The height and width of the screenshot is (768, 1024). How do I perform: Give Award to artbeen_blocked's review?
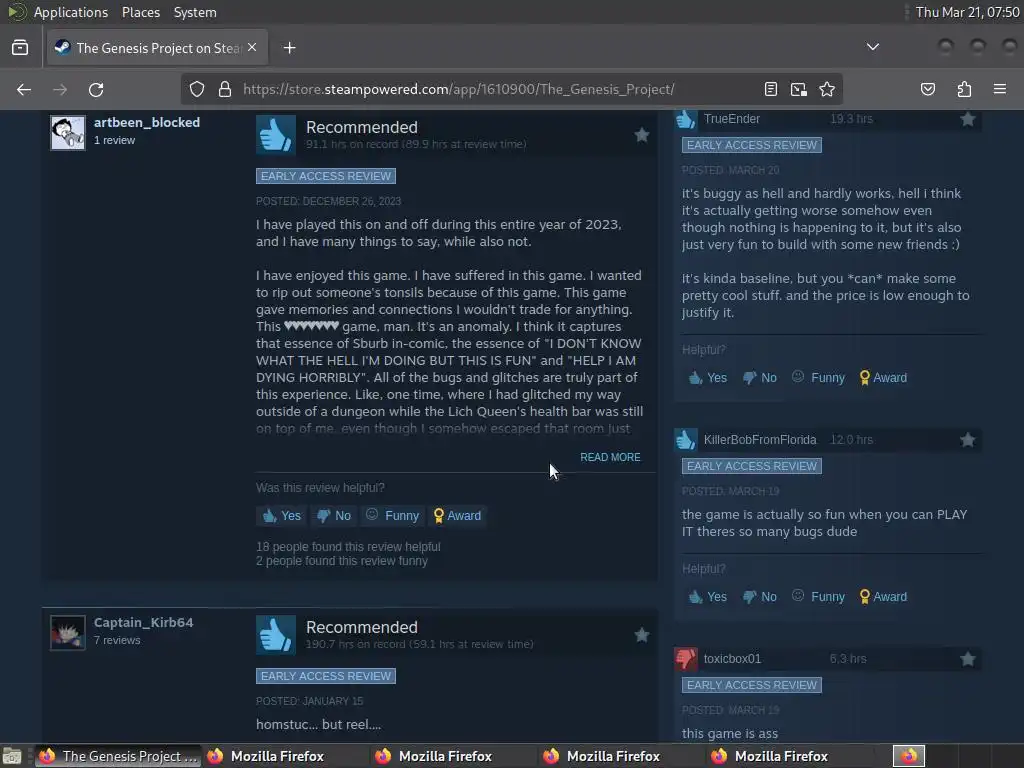(x=457, y=516)
